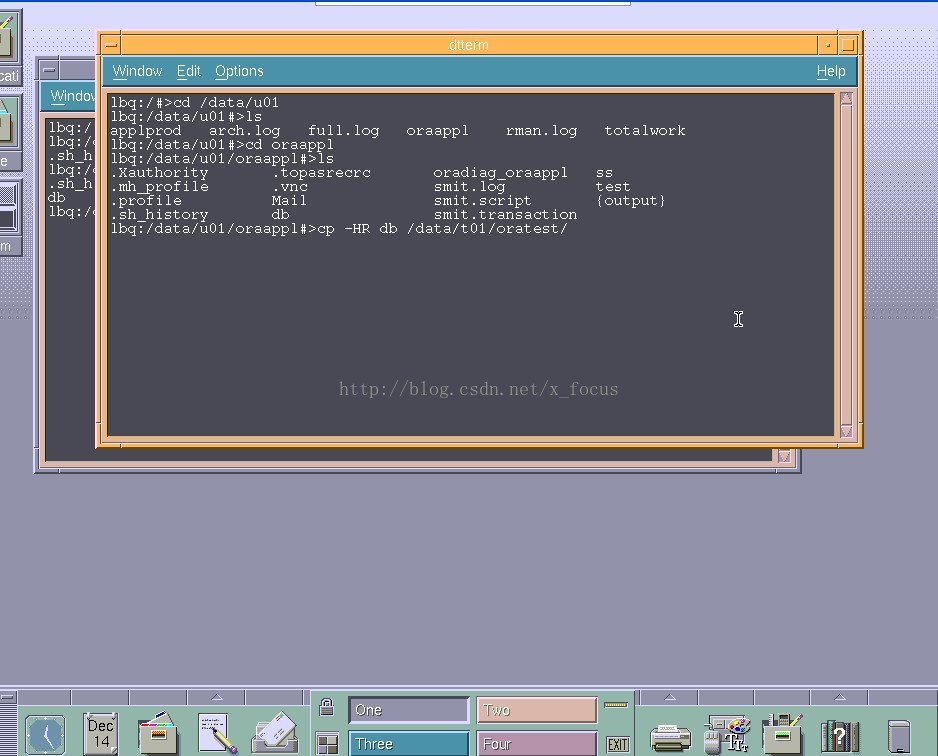This screenshot has width=938, height=756.
Task: Expand subpanel arrow above Help Manager icon
Action: point(839,697)
